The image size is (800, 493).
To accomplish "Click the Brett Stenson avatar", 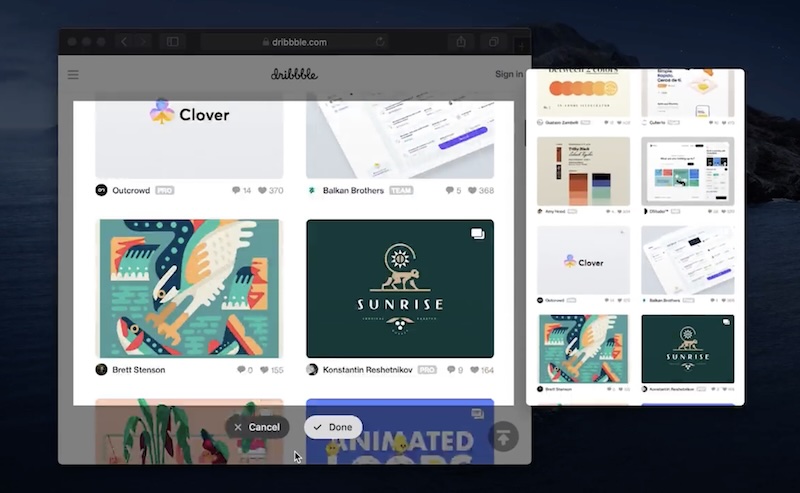I will point(102,369).
